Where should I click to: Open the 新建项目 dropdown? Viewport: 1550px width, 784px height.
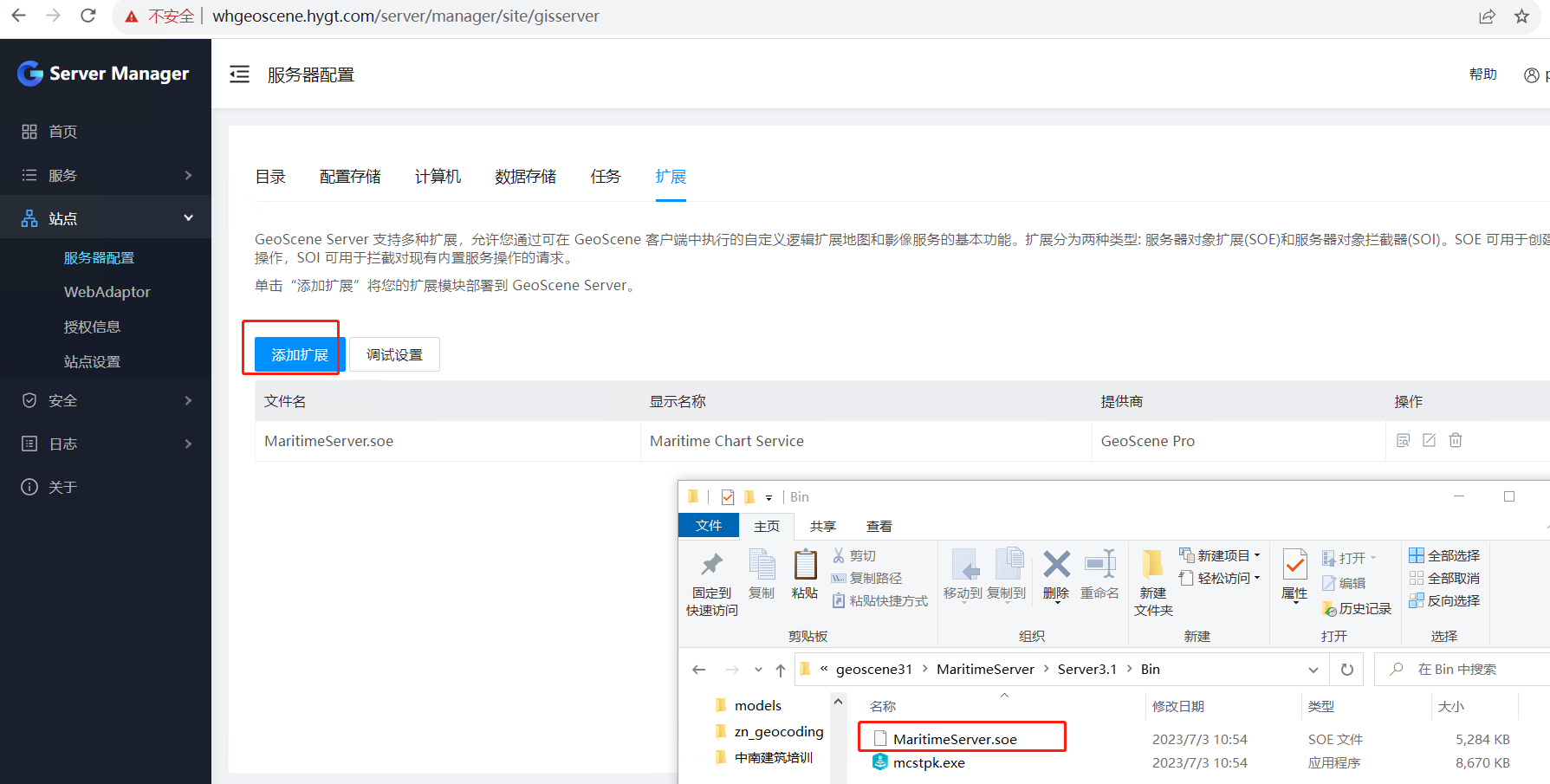pyautogui.click(x=1220, y=555)
